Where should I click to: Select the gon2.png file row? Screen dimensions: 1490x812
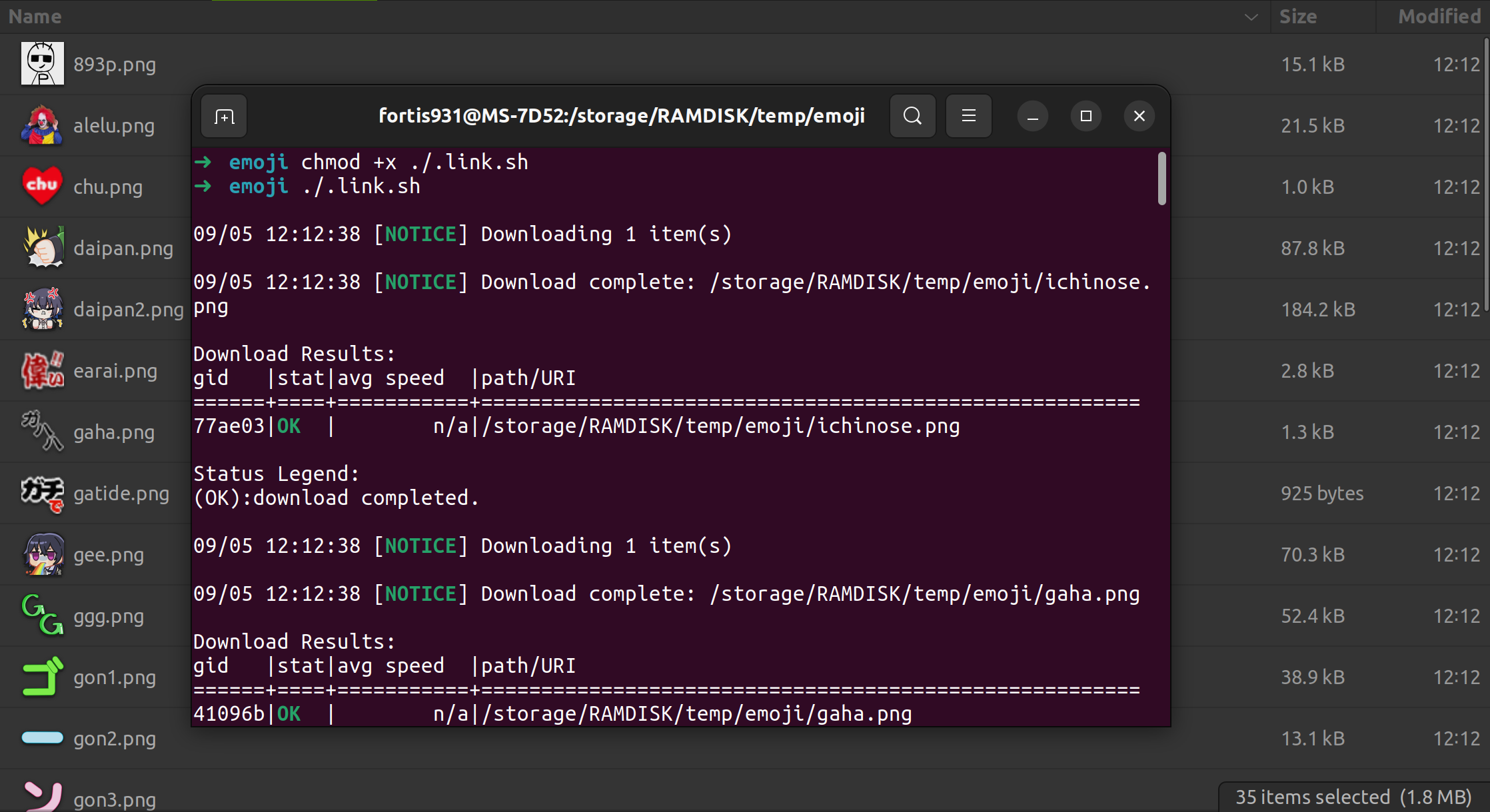115,738
